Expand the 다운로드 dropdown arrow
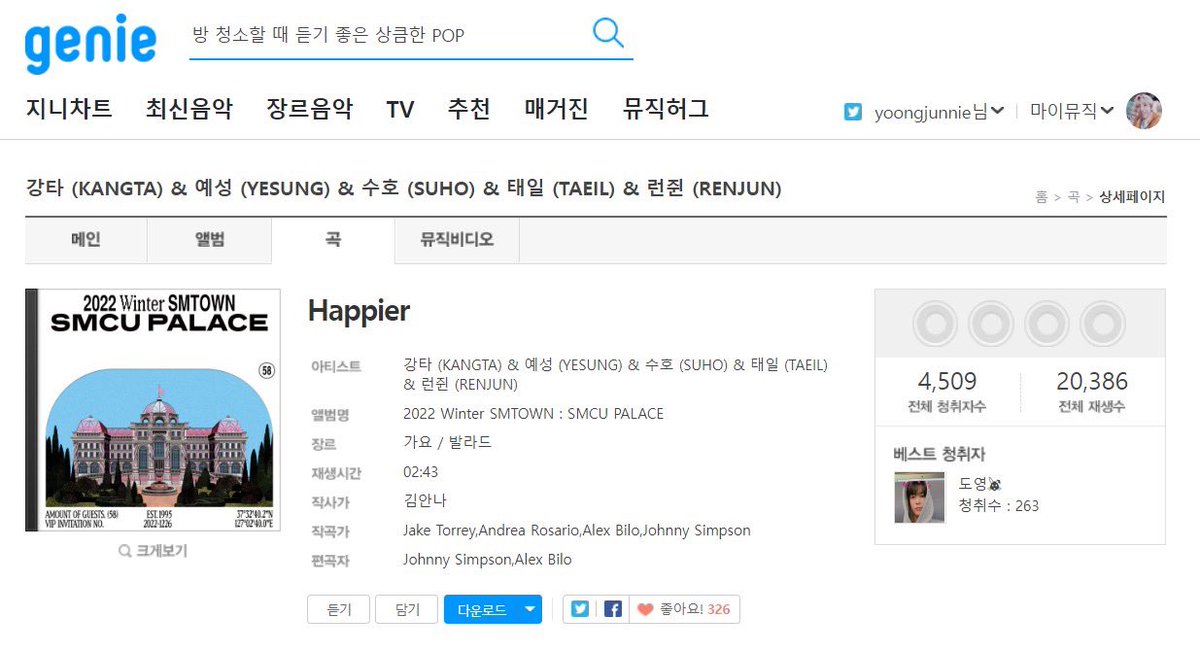1200x651 pixels. pyautogui.click(x=531, y=610)
